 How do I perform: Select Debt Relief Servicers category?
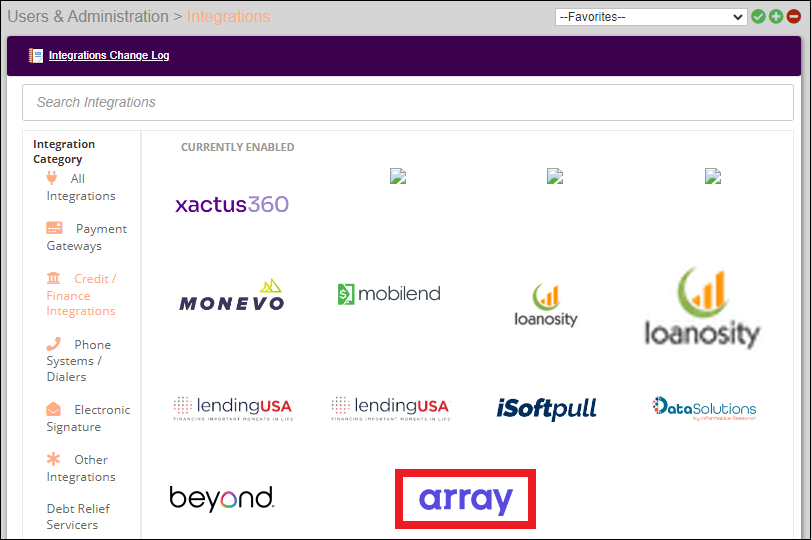78,517
